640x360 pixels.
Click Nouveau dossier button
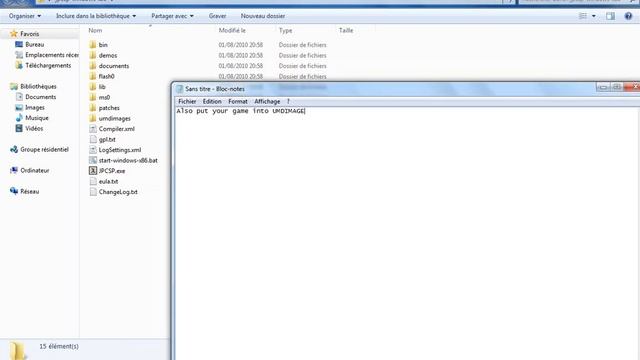(x=263, y=16)
